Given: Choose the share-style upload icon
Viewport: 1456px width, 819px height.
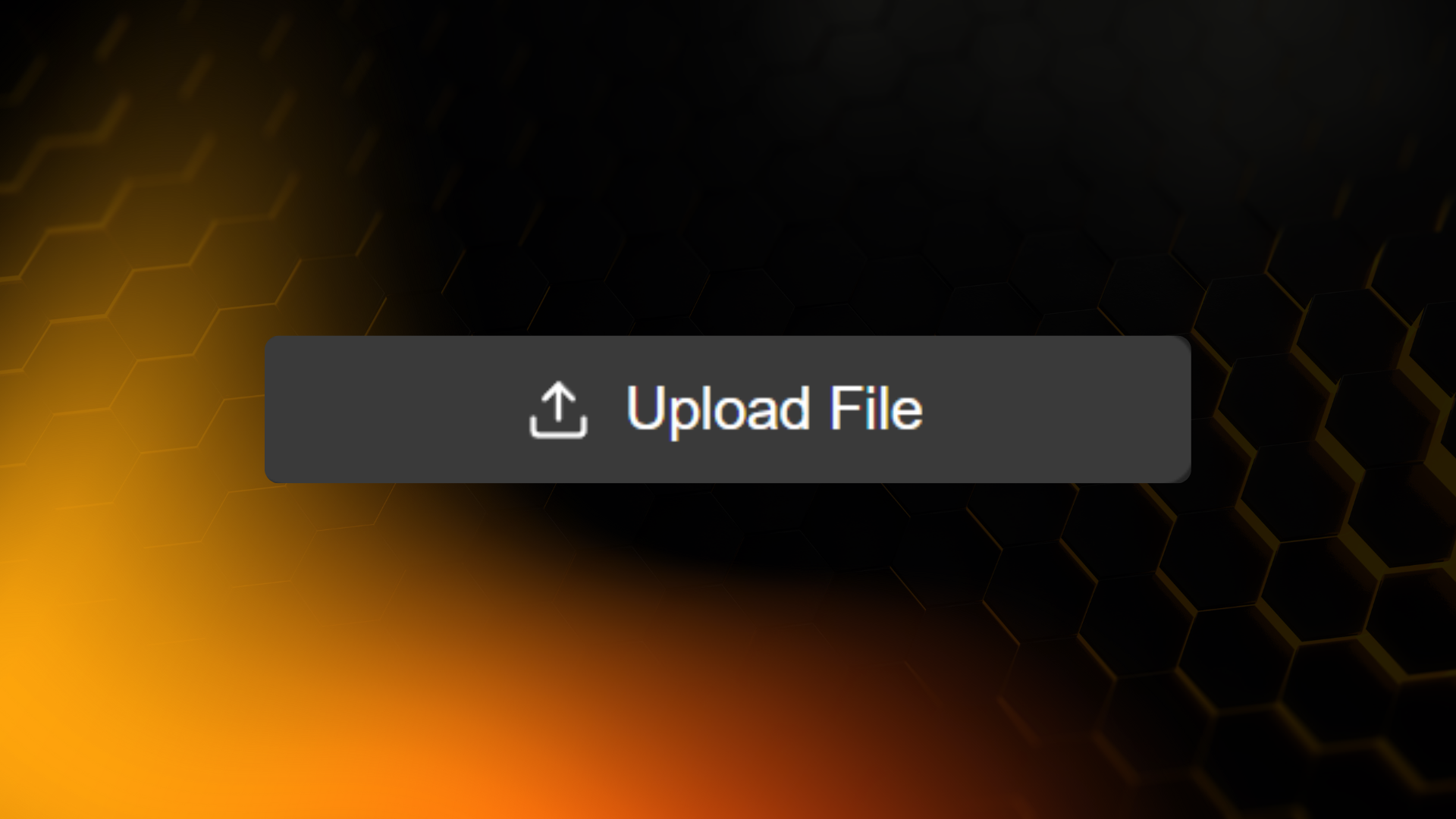Looking at the screenshot, I should (558, 409).
